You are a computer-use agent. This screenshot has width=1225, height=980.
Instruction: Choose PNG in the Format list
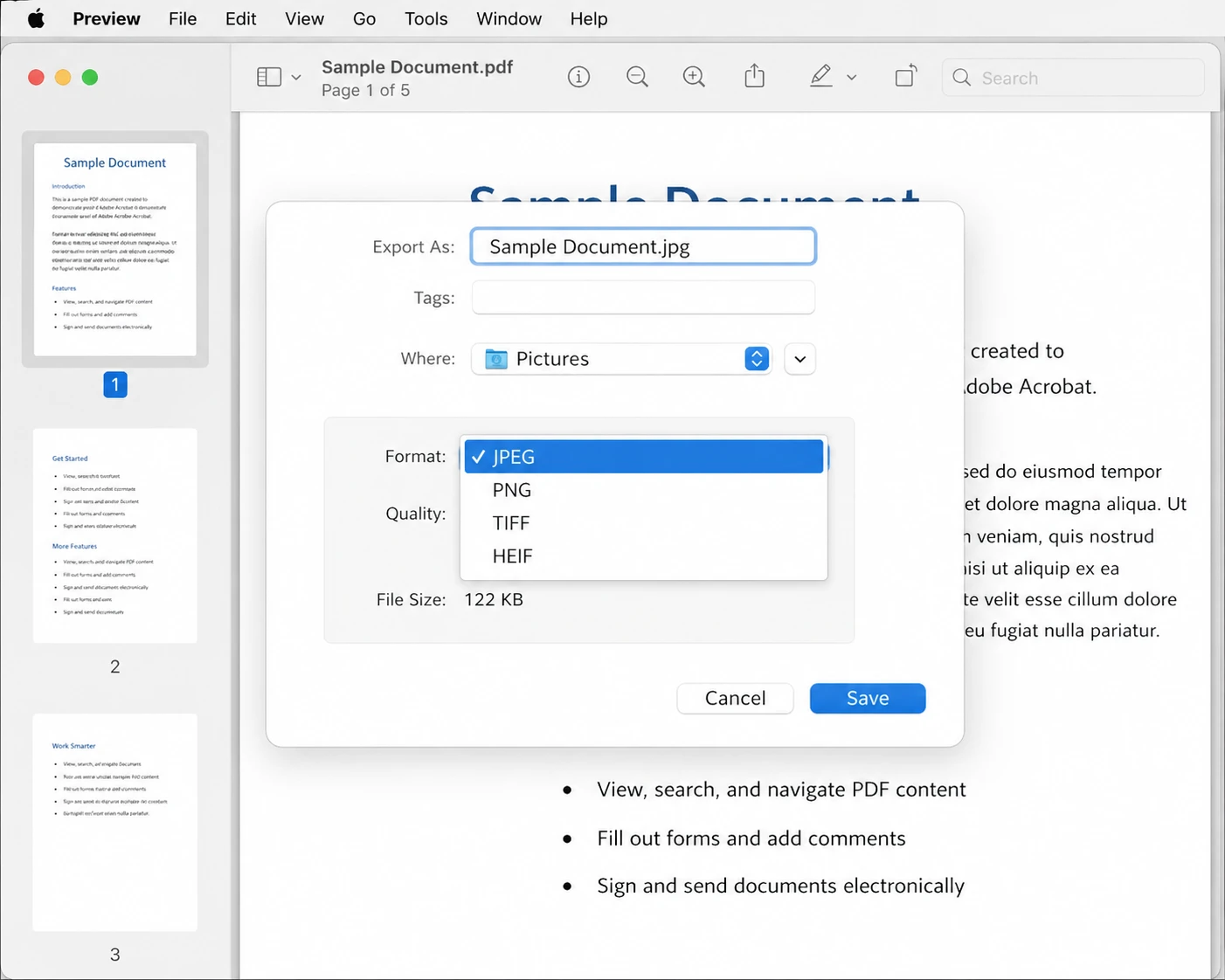(x=644, y=490)
